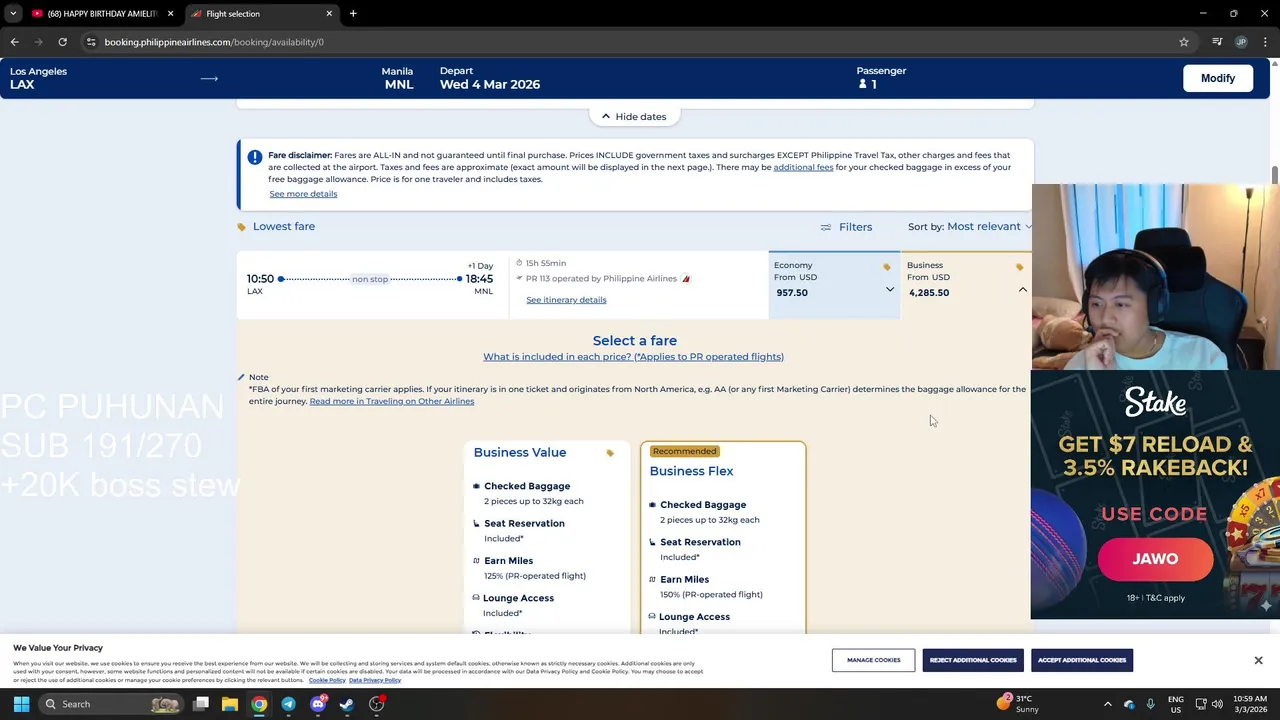This screenshot has height=720, width=1280.
Task: Open the Cookie Policy link
Action: [327, 680]
